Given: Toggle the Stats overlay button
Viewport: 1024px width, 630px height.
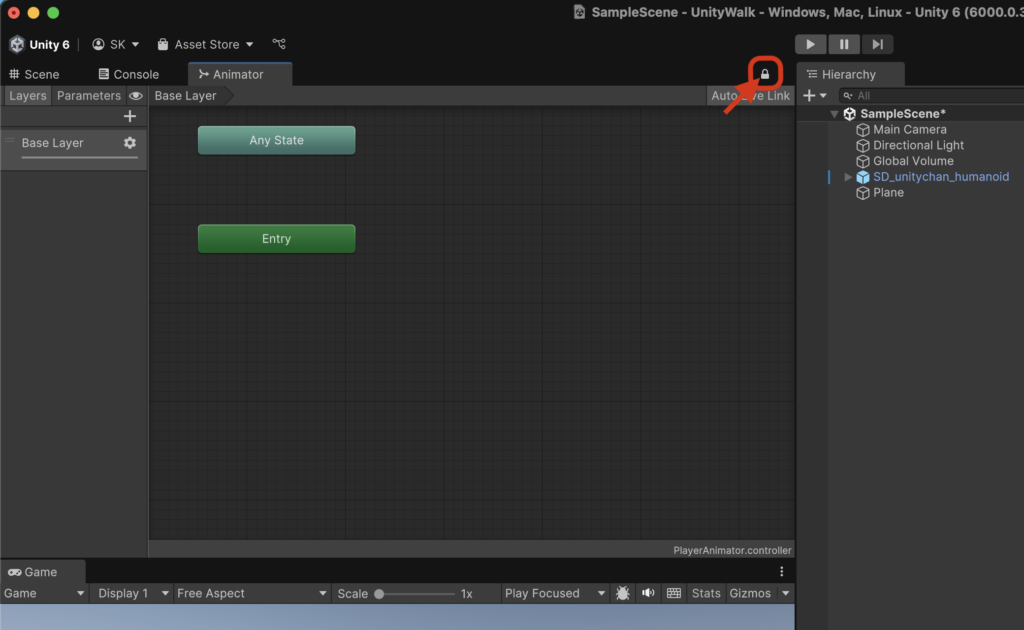Looking at the screenshot, I should point(705,593).
